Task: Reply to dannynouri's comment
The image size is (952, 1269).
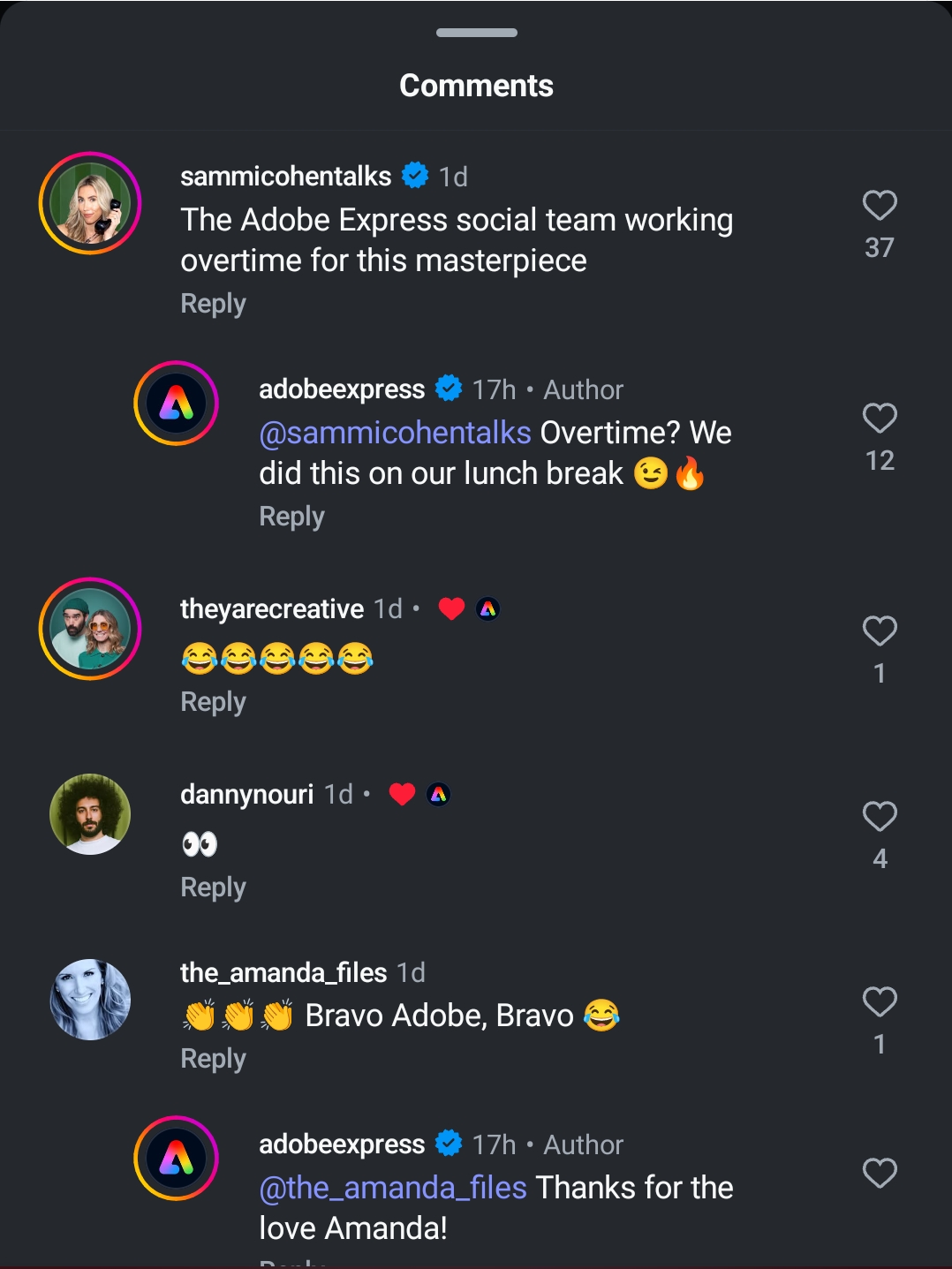Action: (x=213, y=888)
